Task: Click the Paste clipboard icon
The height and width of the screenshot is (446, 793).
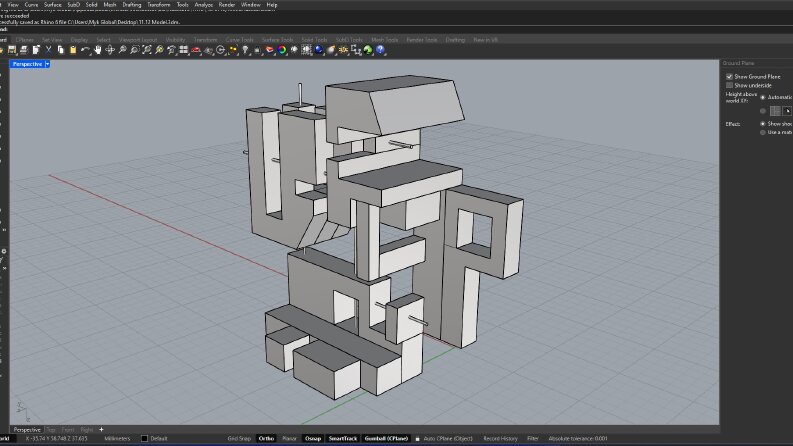Action: 73,50
